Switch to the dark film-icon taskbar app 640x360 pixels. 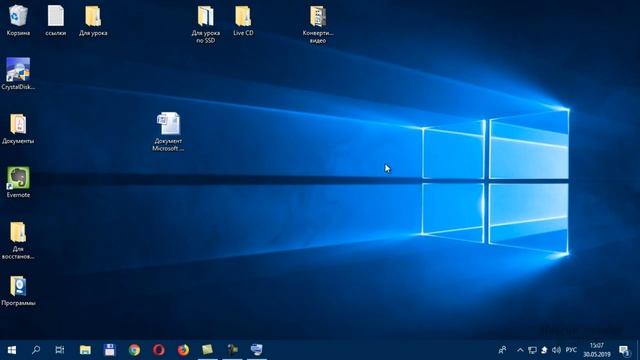pos(232,350)
